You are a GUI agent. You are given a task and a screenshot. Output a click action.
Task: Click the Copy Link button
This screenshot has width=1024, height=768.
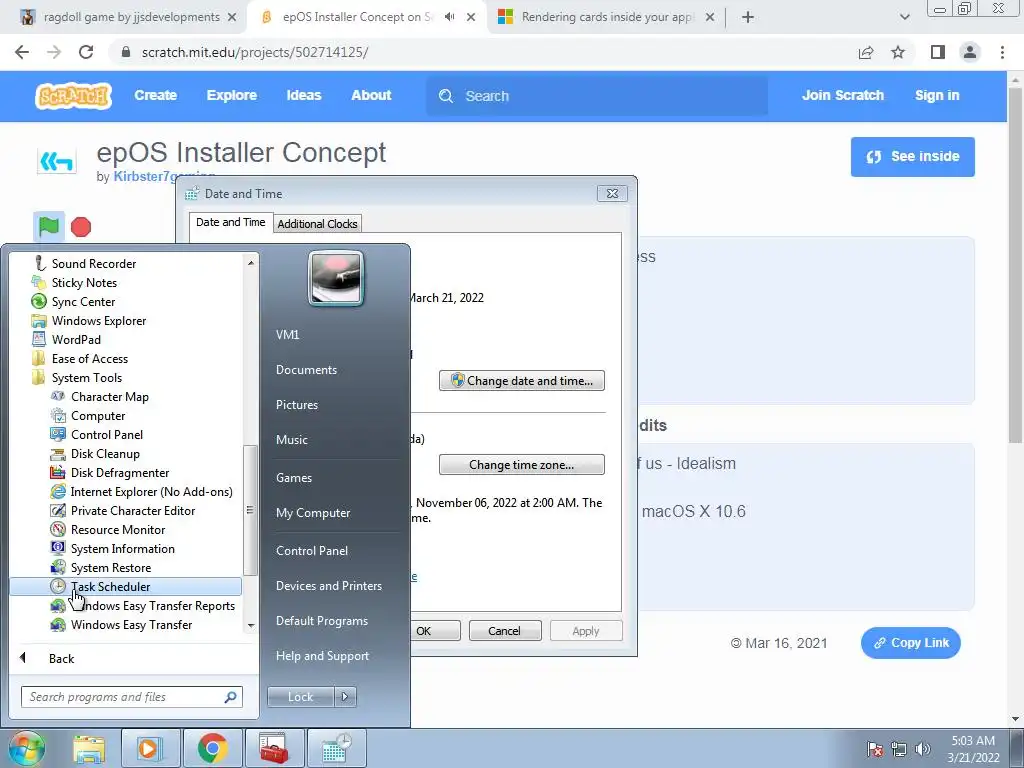click(x=911, y=643)
